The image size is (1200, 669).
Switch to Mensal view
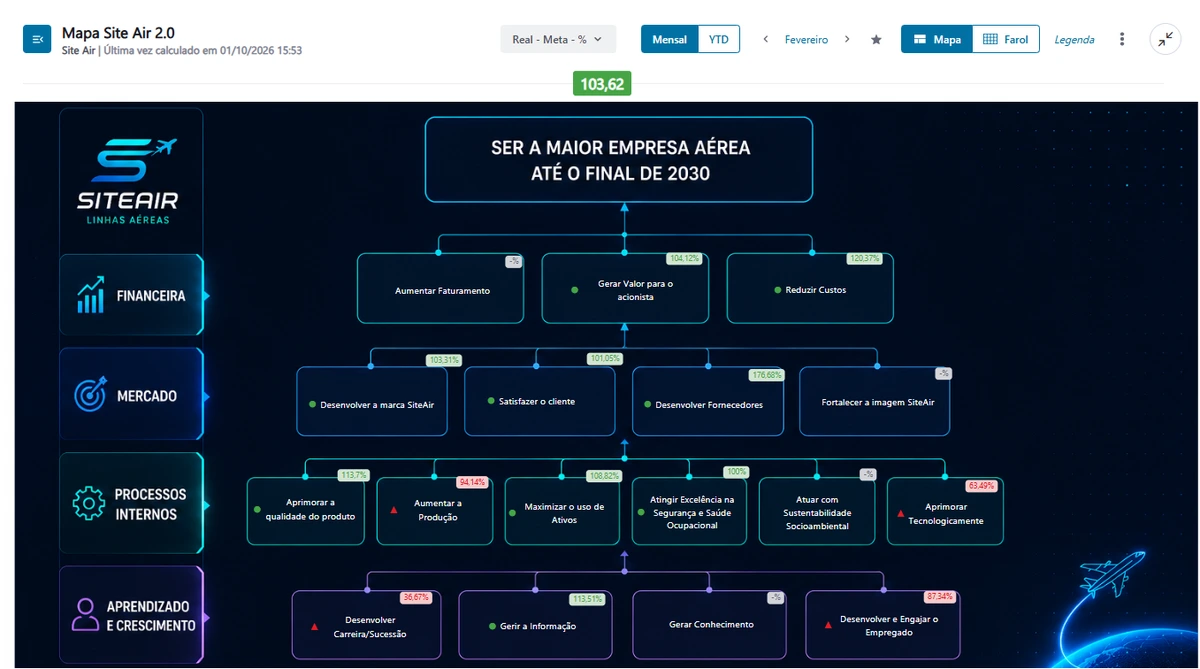669,39
